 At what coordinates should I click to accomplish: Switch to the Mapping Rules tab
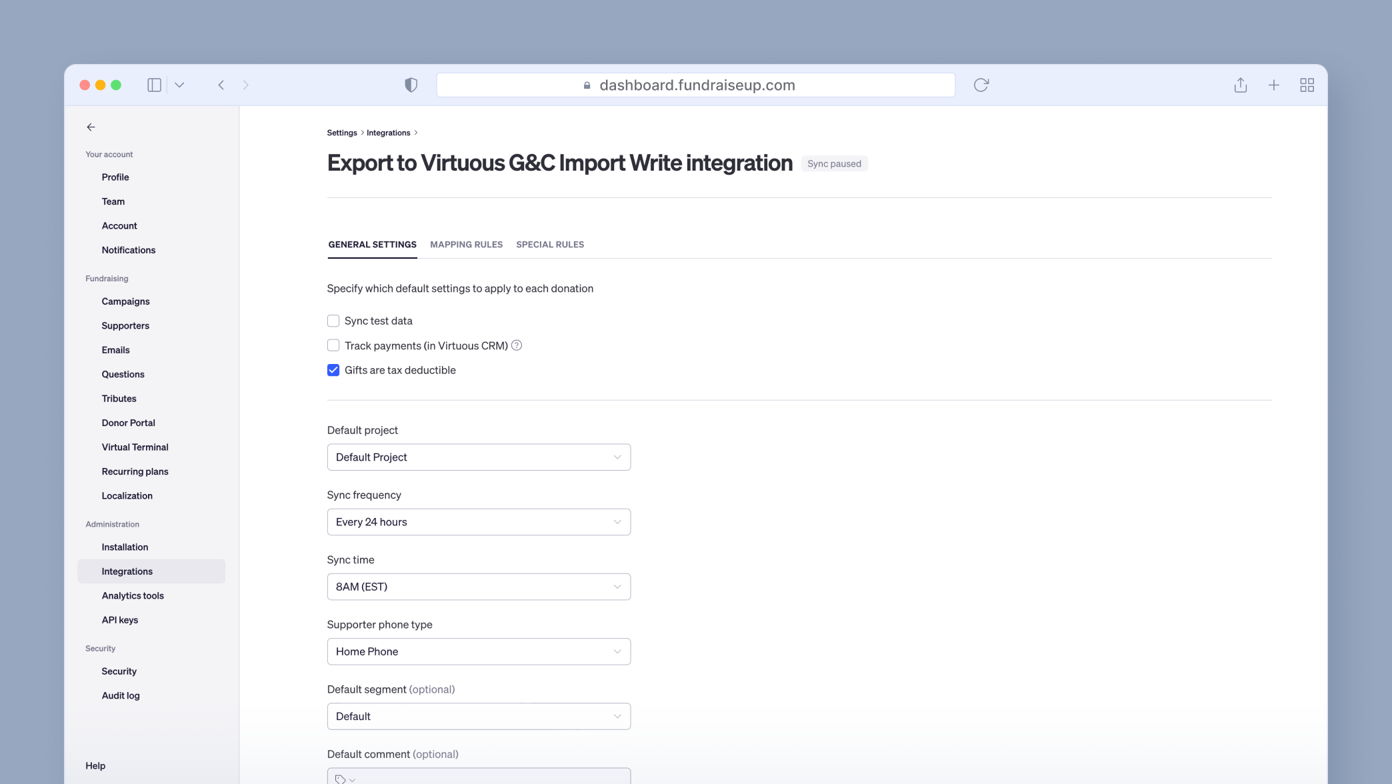[466, 245]
